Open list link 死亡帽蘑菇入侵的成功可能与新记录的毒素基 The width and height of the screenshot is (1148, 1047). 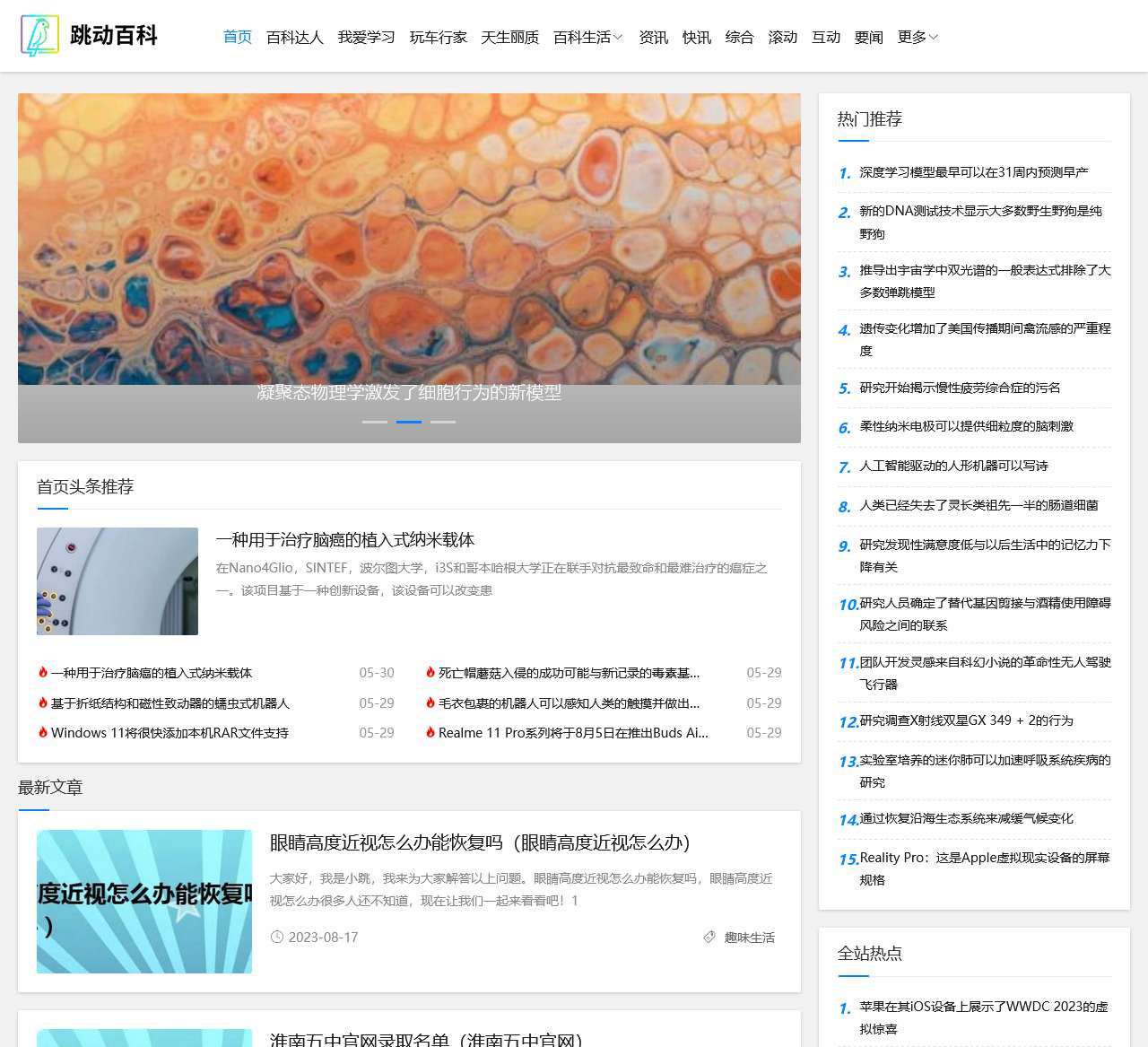click(570, 672)
